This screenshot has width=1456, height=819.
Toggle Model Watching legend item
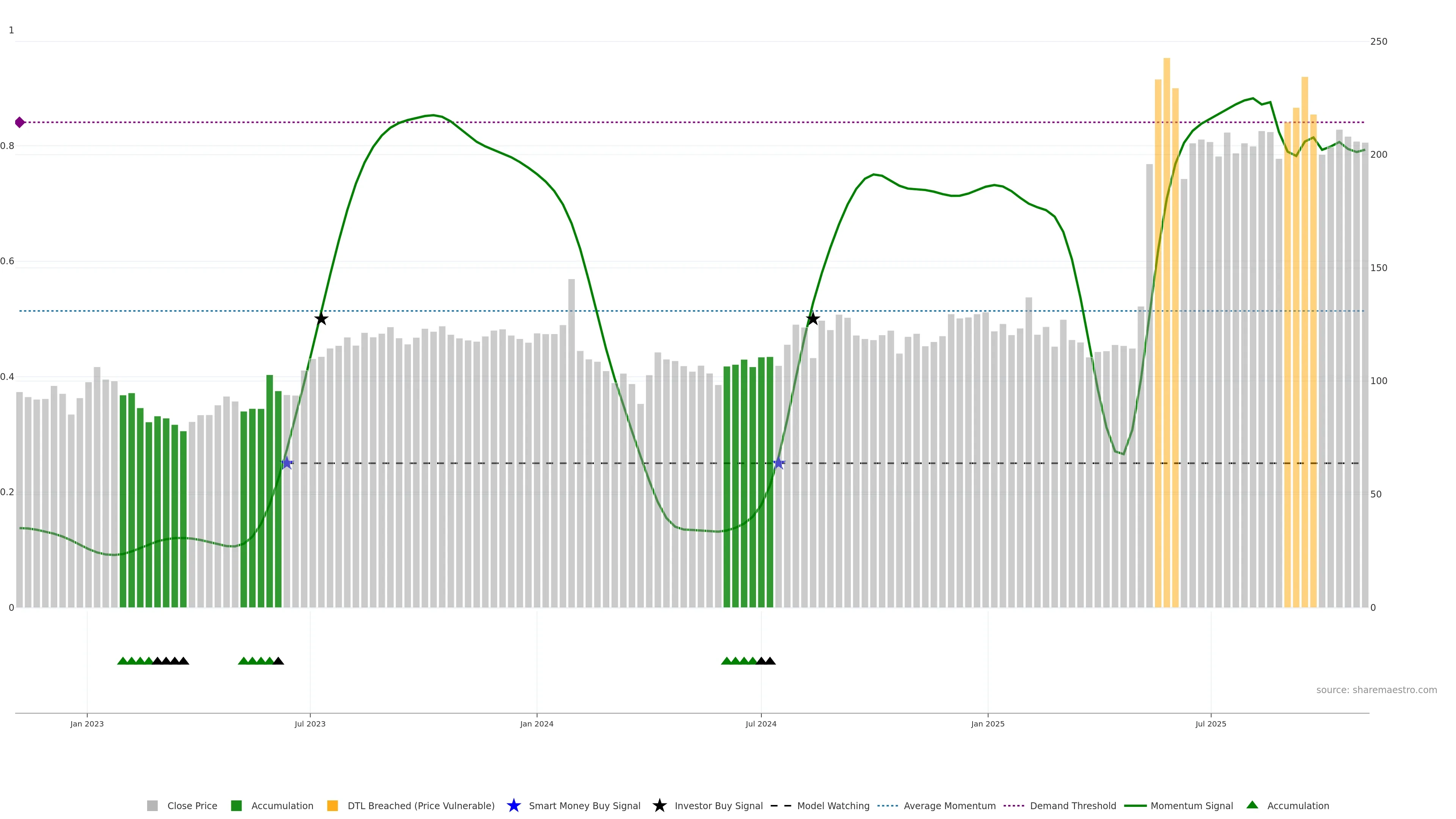click(x=833, y=805)
